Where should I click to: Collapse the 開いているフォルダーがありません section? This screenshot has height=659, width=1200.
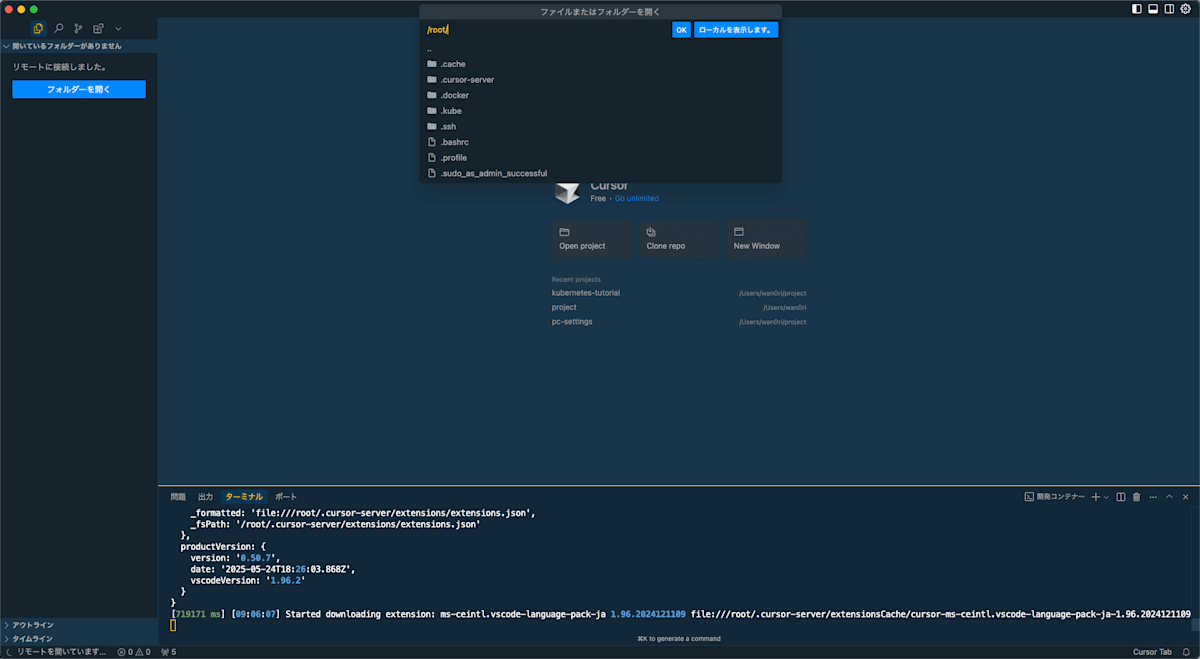(x=79, y=46)
